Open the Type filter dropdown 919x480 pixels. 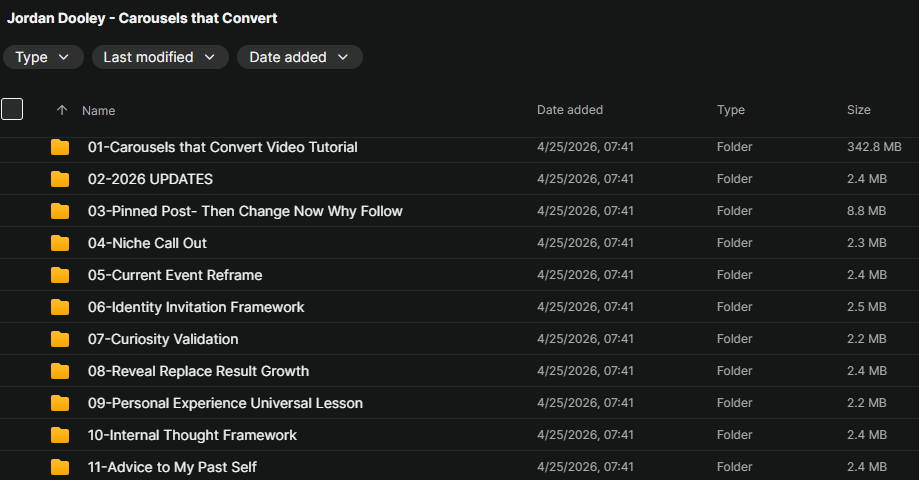click(x=42, y=57)
